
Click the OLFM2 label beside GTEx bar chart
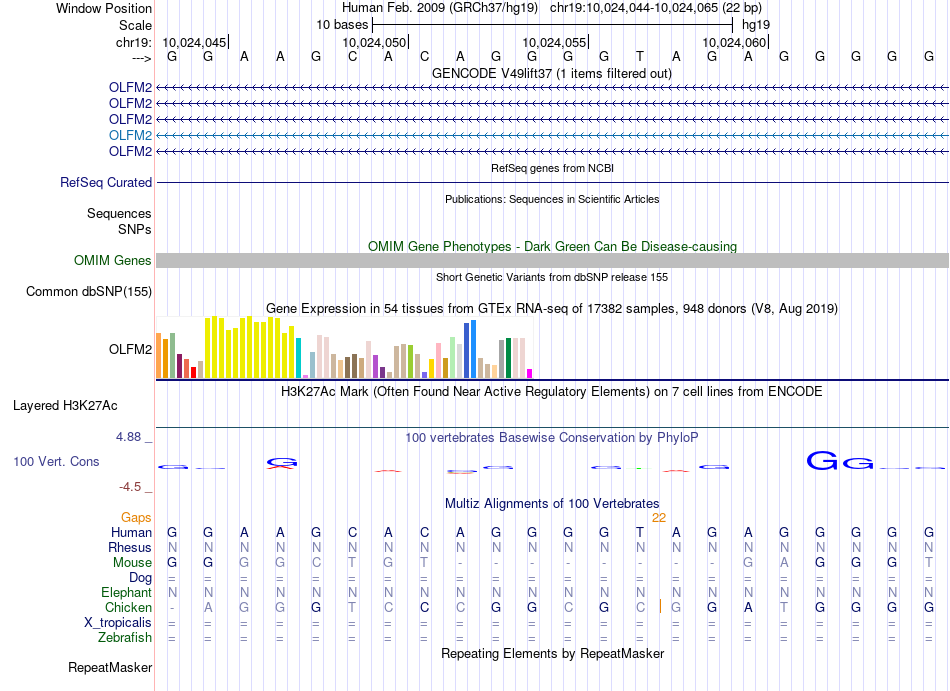130,349
